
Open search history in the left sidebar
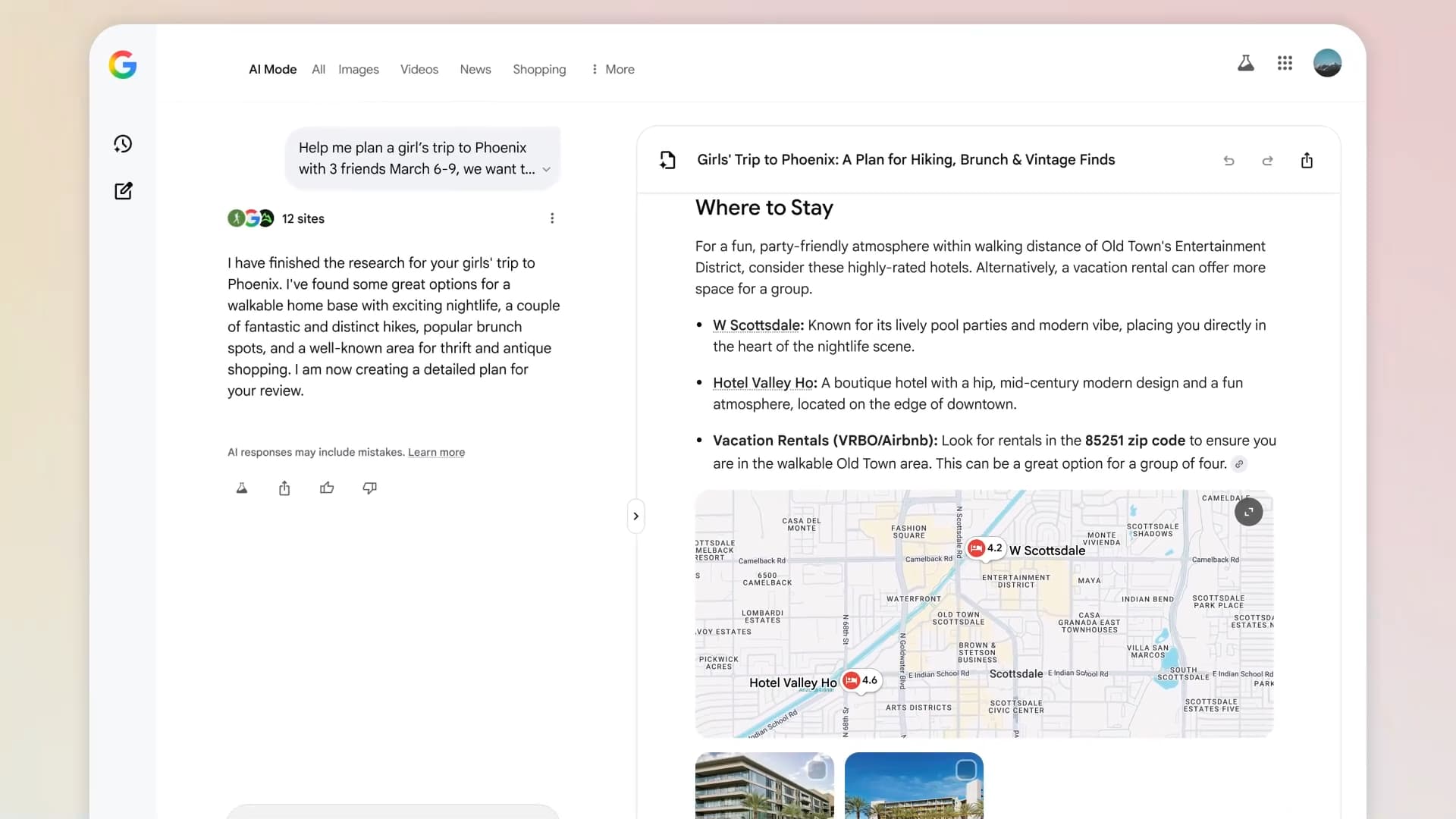coord(123,143)
